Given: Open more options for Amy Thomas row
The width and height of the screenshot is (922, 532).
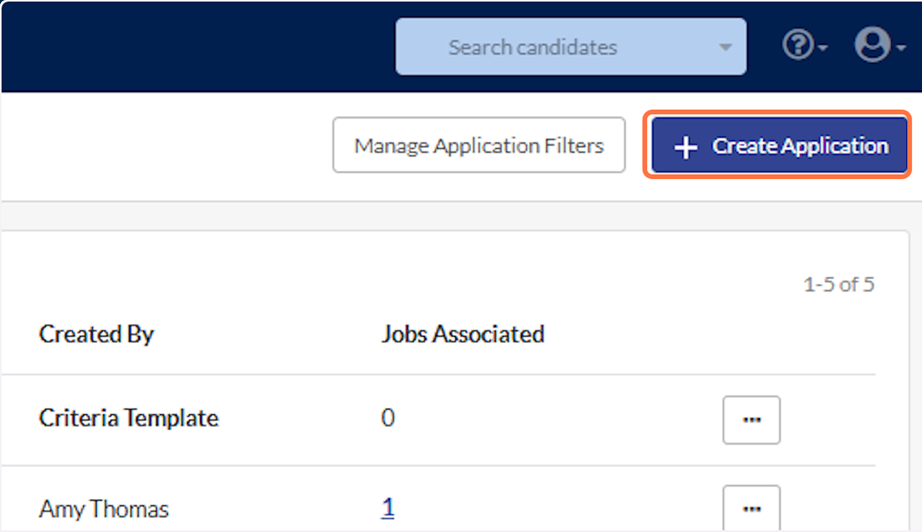Looking at the screenshot, I should (751, 508).
